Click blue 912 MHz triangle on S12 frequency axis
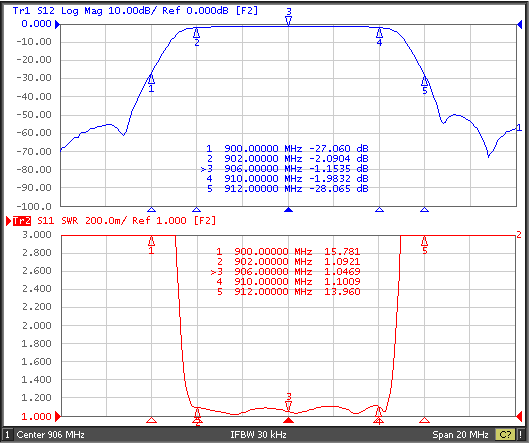Screen dimensions: 529x443 pyautogui.click(x=424, y=210)
